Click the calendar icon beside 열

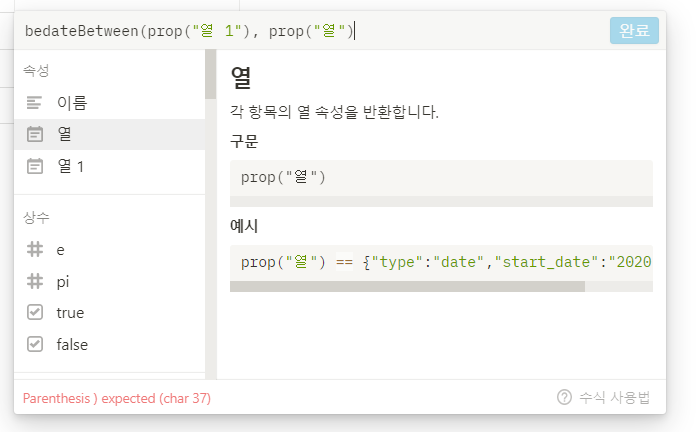pyautogui.click(x=35, y=134)
